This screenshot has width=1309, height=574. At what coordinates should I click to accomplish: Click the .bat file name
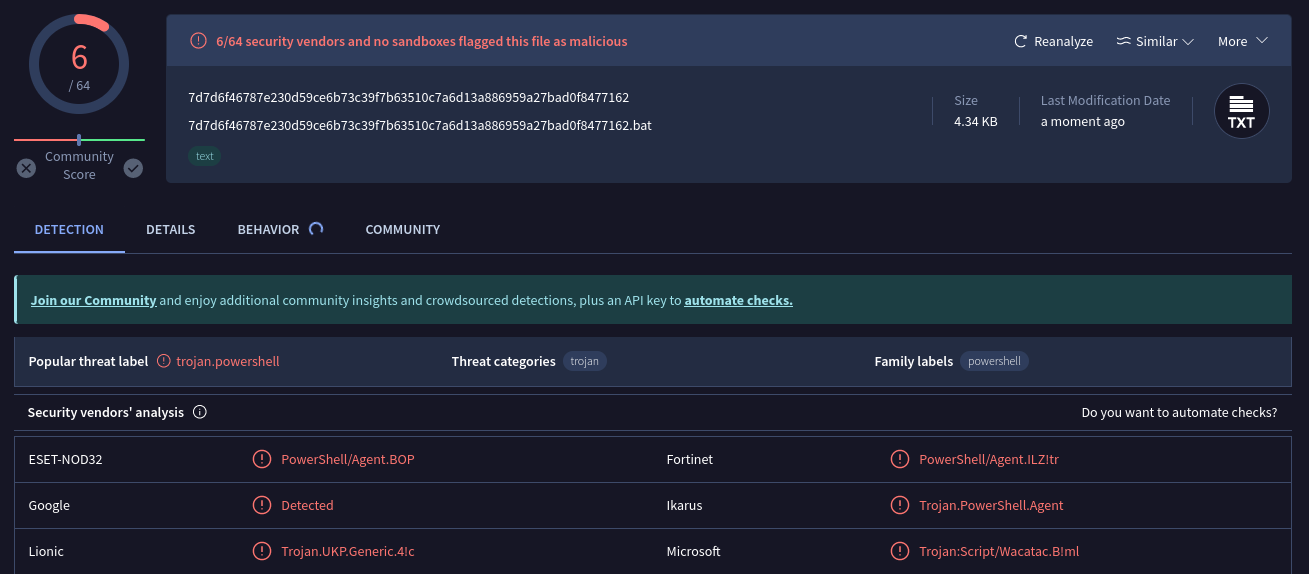pos(420,125)
